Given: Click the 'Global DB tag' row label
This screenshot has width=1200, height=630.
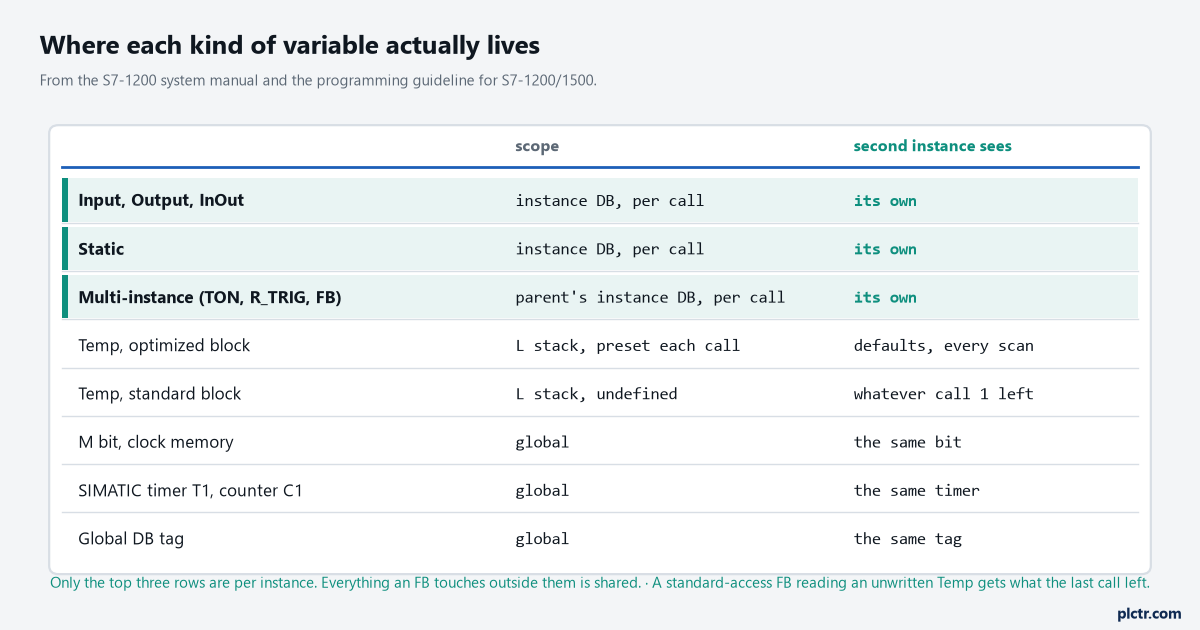Looking at the screenshot, I should coord(131,538).
